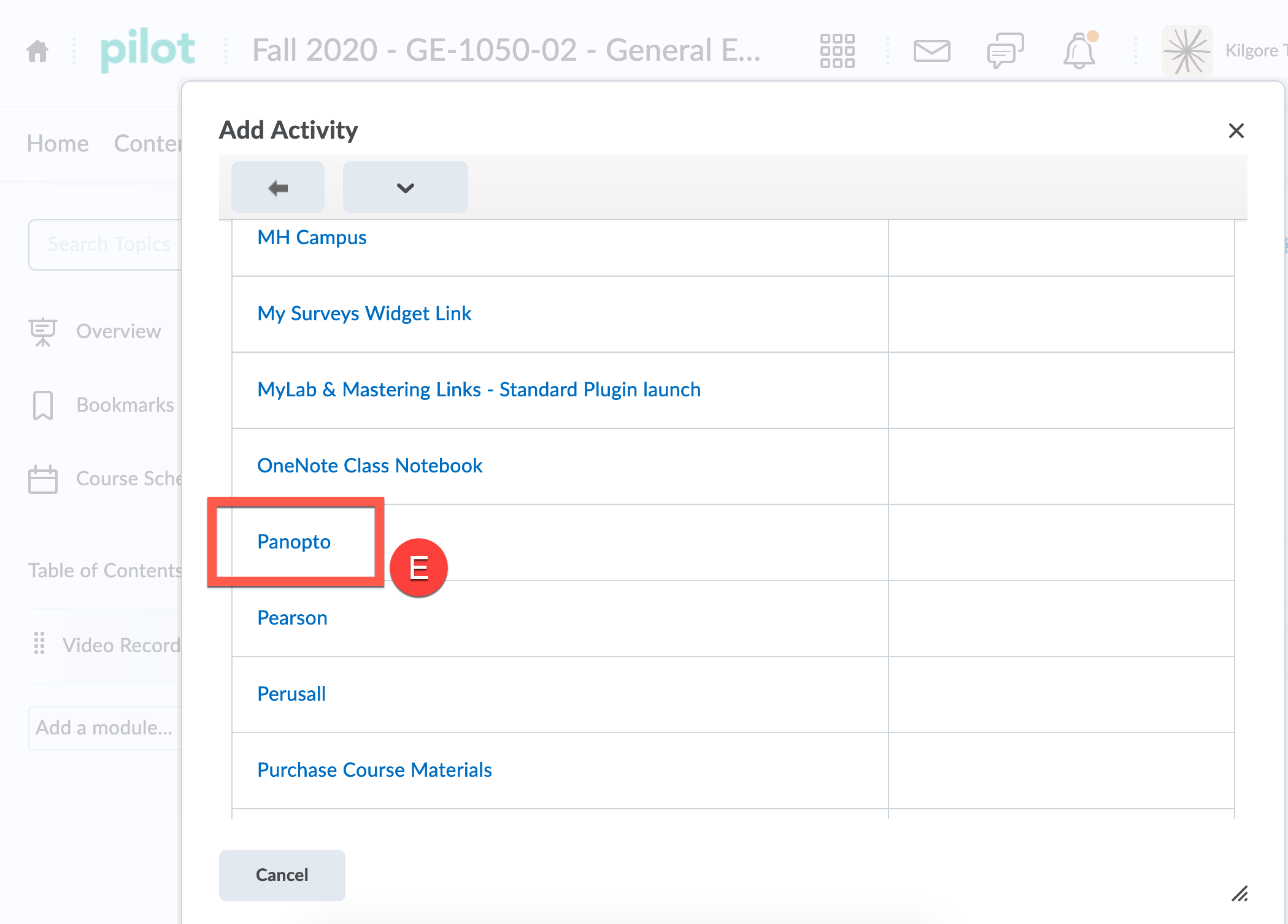Click the Kilgore profile avatar
The image size is (1288, 924).
[1187, 50]
